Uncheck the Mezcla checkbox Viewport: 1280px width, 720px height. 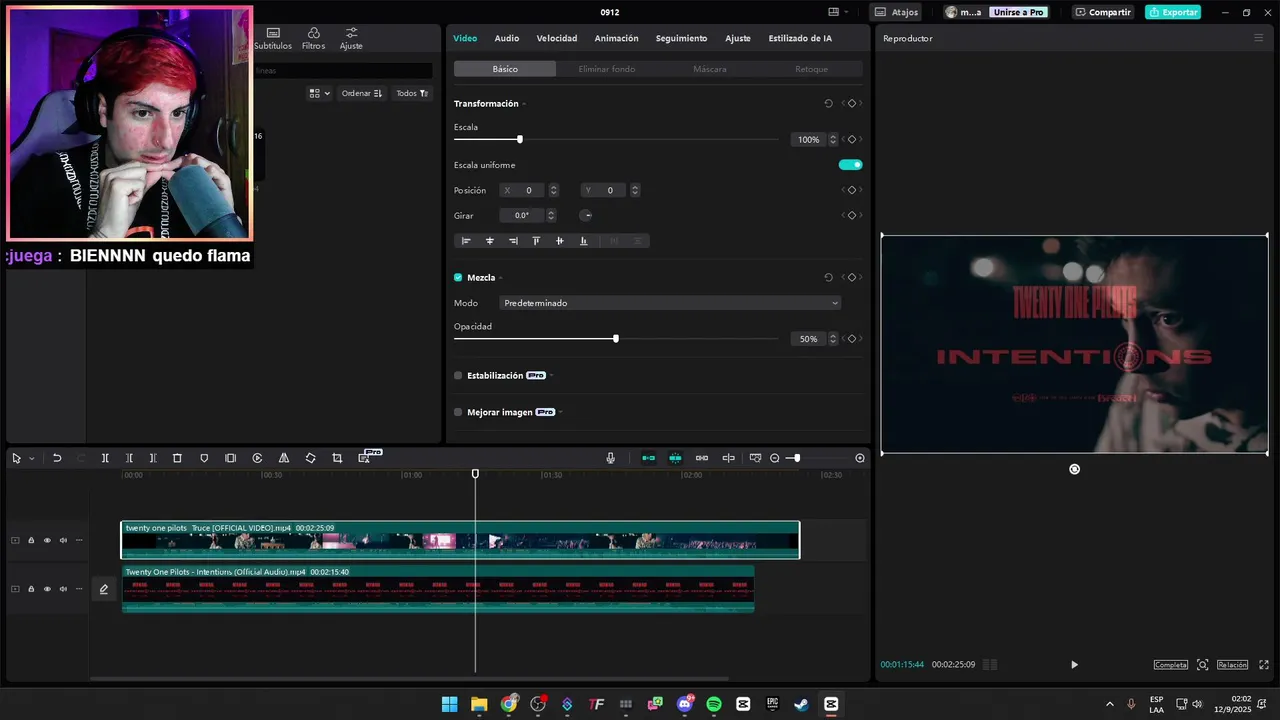click(x=458, y=278)
